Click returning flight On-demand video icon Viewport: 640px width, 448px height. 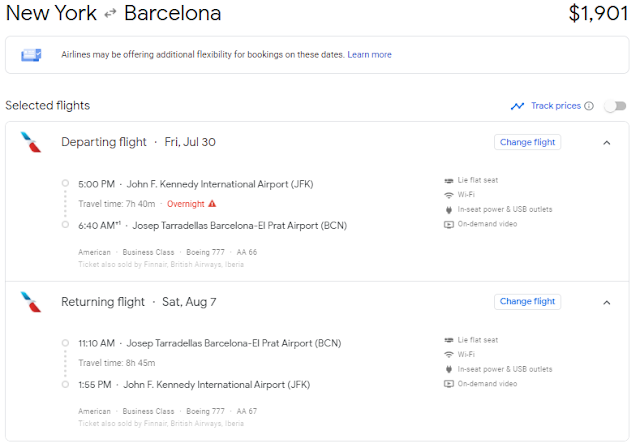pyautogui.click(x=448, y=384)
